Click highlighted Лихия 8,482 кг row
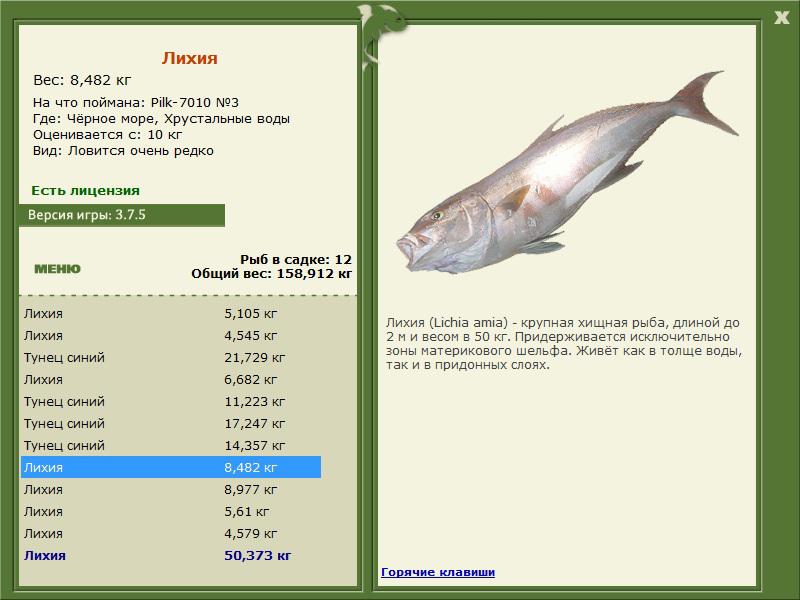 (x=171, y=467)
